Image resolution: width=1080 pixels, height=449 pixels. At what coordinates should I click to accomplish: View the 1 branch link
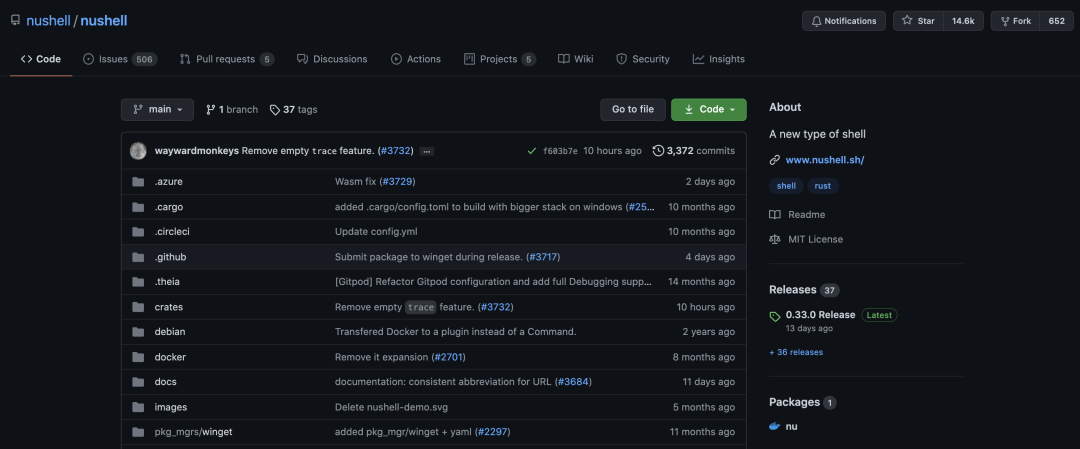click(232, 109)
